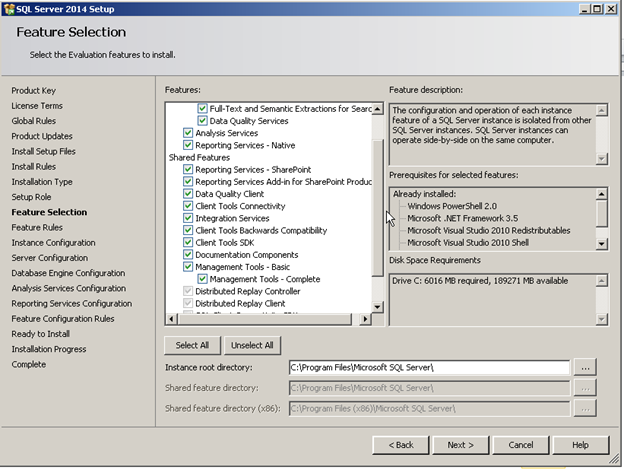
Task: Go Back to previous setup page
Action: point(401,445)
